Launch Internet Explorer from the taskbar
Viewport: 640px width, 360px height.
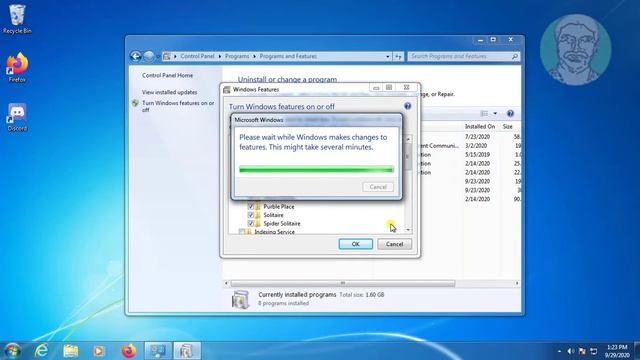[x=41, y=351]
